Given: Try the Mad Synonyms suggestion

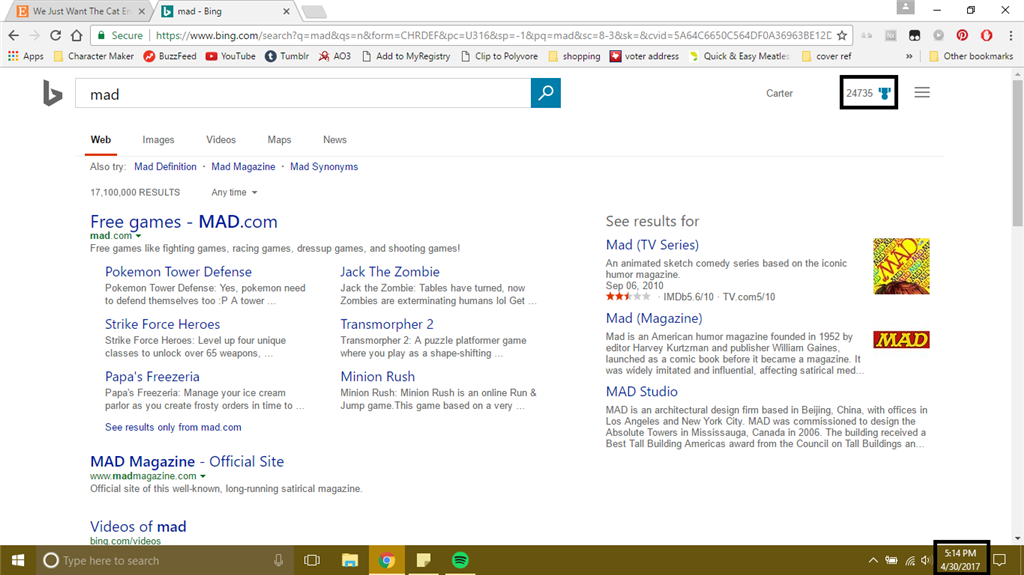Looking at the screenshot, I should click(x=324, y=167).
